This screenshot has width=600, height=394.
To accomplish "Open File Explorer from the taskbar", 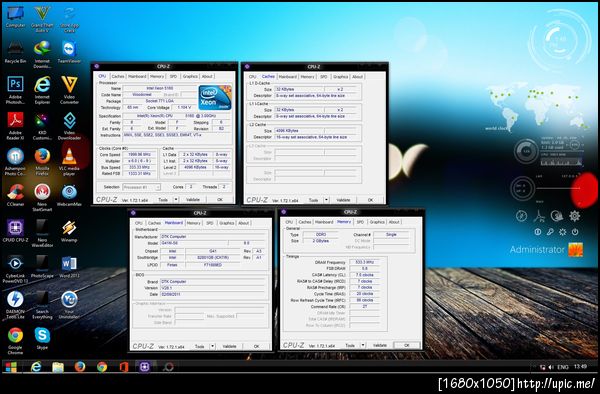I will coord(58,367).
